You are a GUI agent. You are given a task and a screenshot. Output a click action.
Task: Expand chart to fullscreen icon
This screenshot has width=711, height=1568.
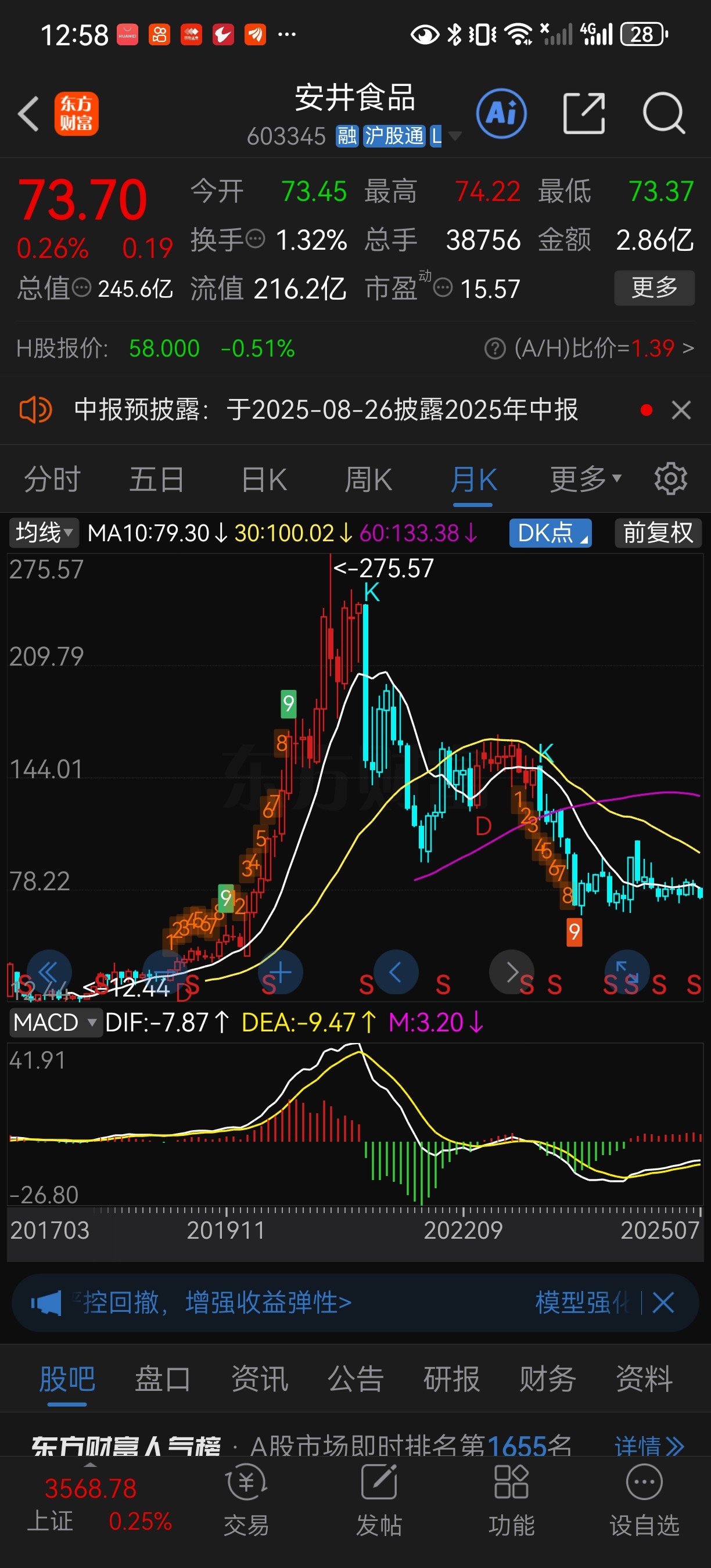627,972
